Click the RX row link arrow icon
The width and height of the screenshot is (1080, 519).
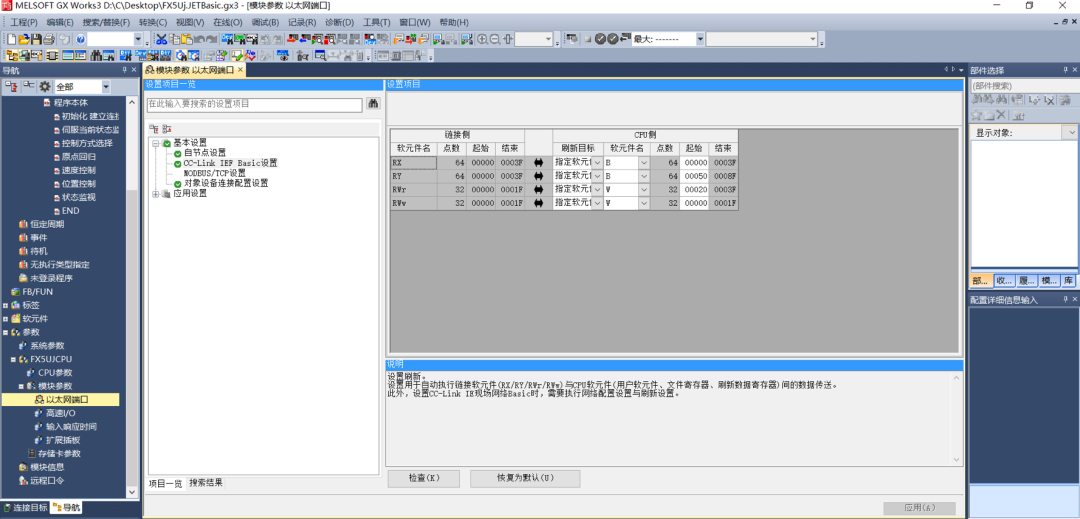[x=539, y=162]
